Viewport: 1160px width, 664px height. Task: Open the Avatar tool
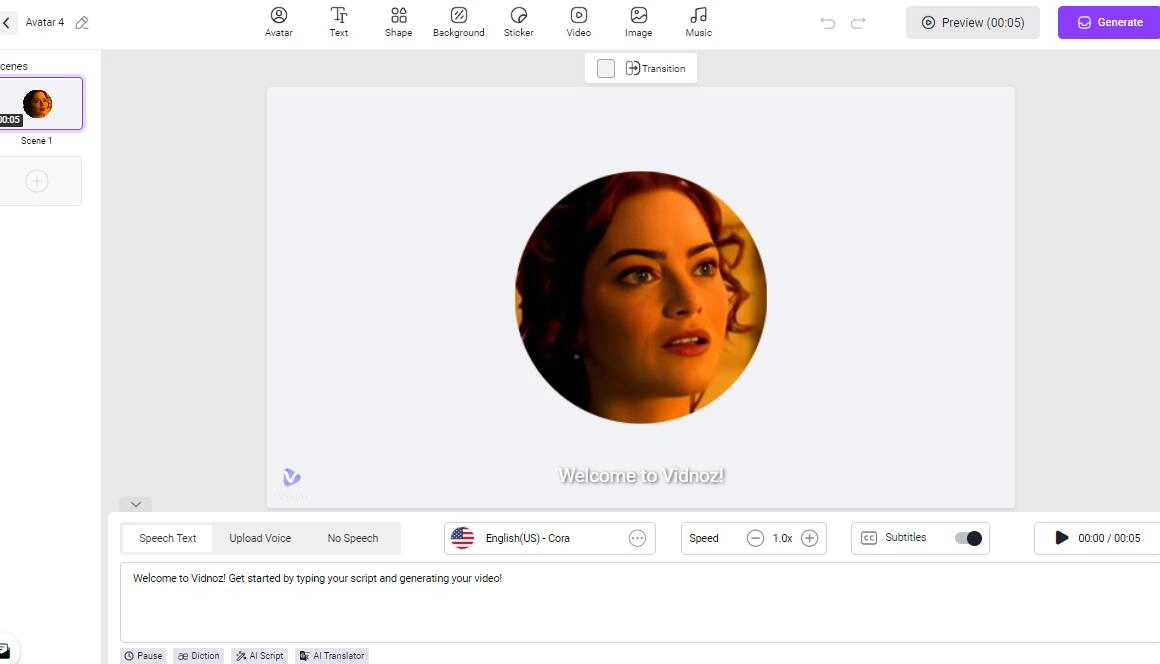(279, 22)
